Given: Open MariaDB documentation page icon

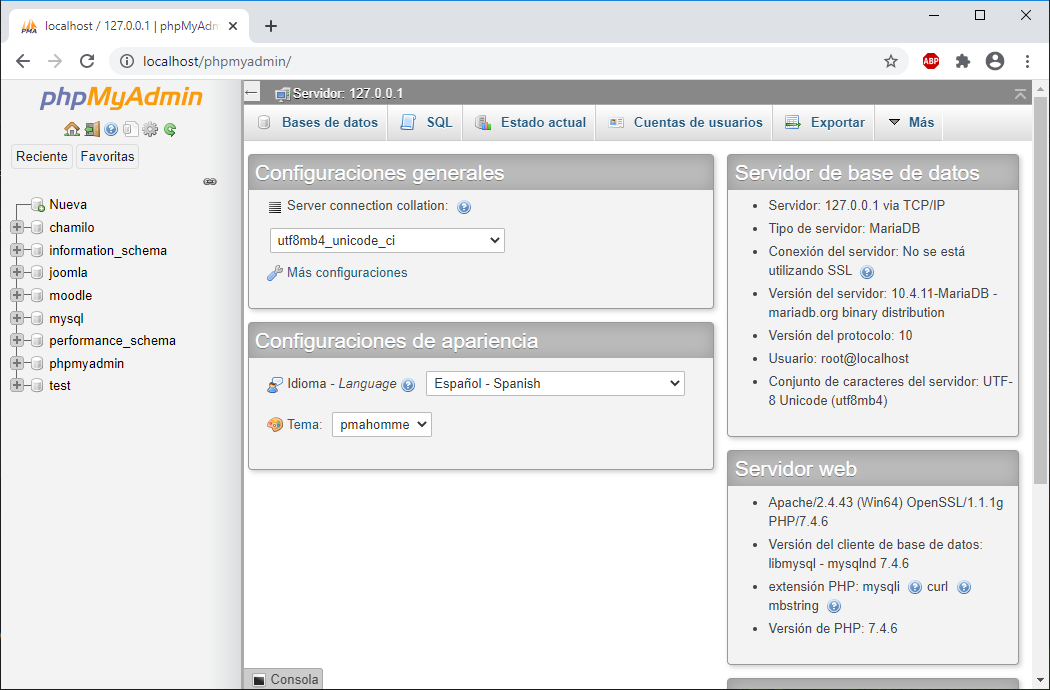Looking at the screenshot, I should [x=131, y=130].
